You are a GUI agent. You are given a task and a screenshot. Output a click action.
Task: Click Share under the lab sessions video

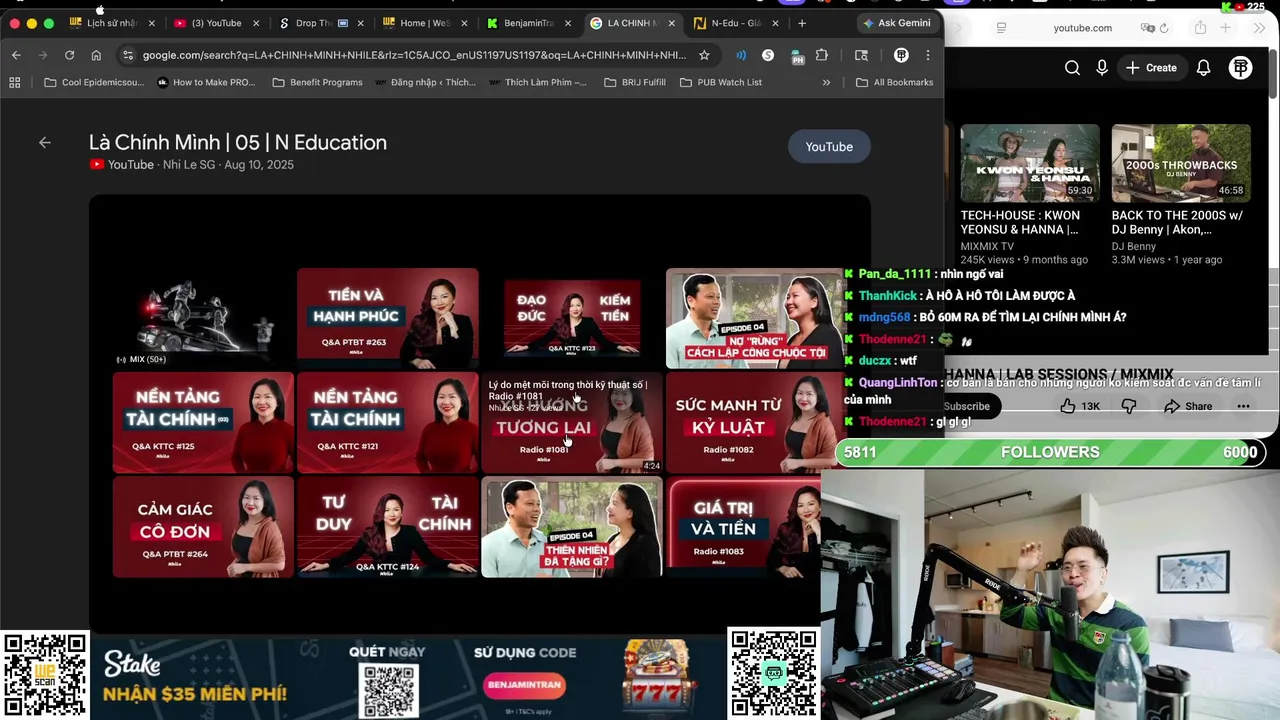[x=1188, y=406]
